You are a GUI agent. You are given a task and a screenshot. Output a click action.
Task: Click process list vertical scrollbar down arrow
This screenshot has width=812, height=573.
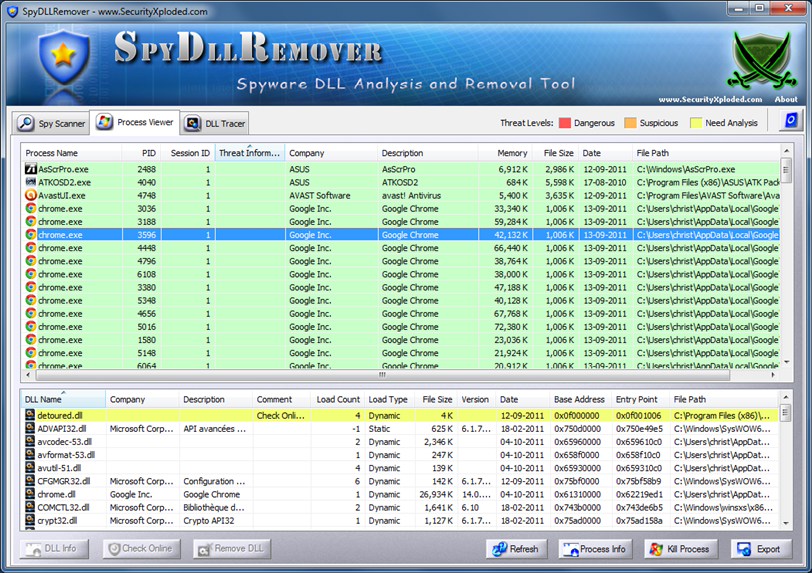coord(787,362)
